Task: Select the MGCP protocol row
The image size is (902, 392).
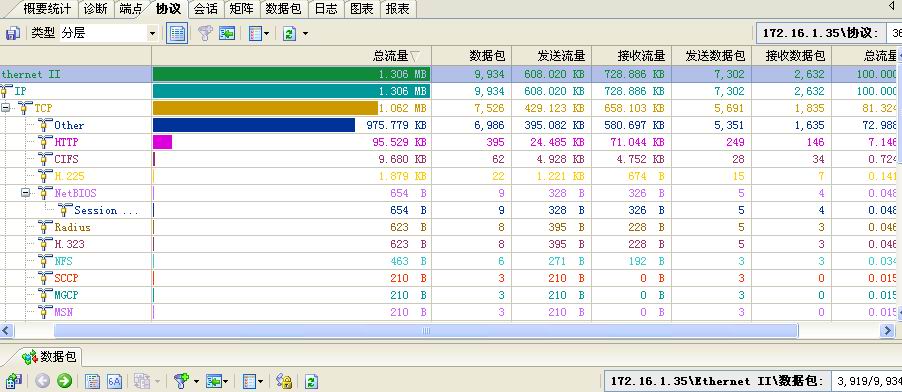Action: click(x=449, y=295)
